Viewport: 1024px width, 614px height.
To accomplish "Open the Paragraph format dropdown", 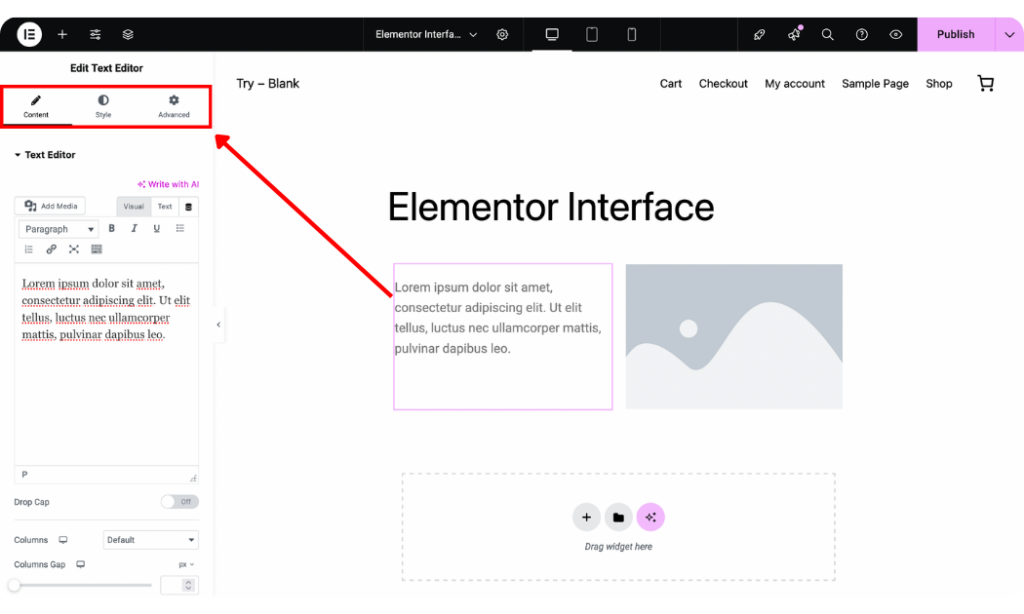I will (x=58, y=229).
